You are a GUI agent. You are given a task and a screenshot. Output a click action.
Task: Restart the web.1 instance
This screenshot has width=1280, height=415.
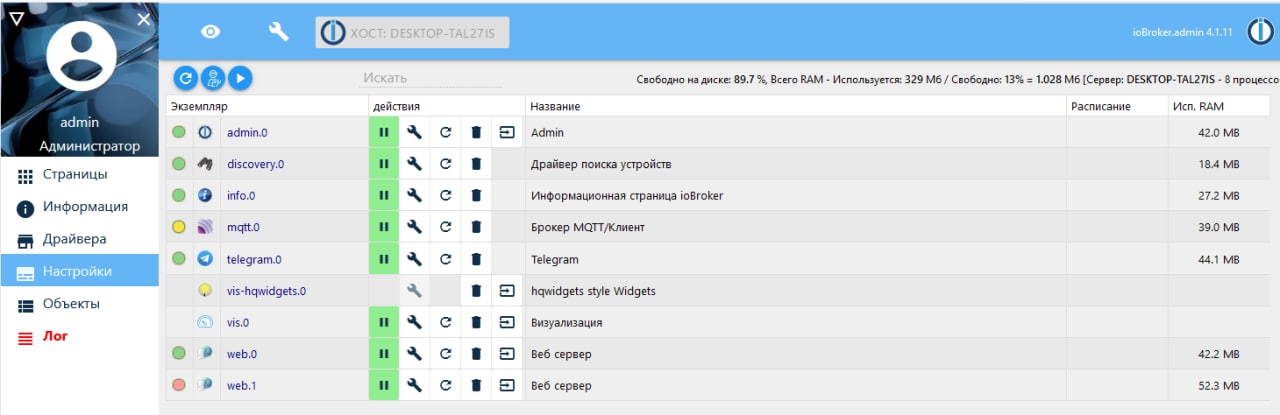click(445, 385)
